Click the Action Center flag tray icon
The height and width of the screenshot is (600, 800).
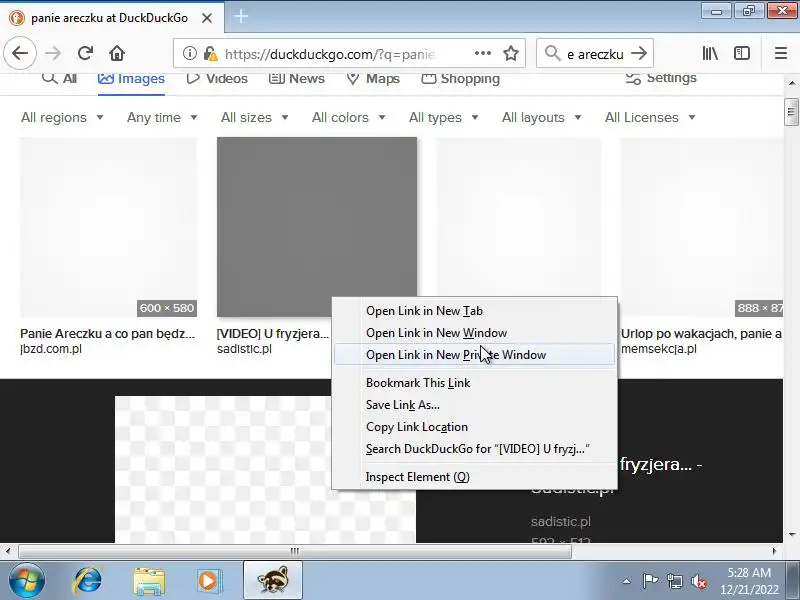point(650,581)
